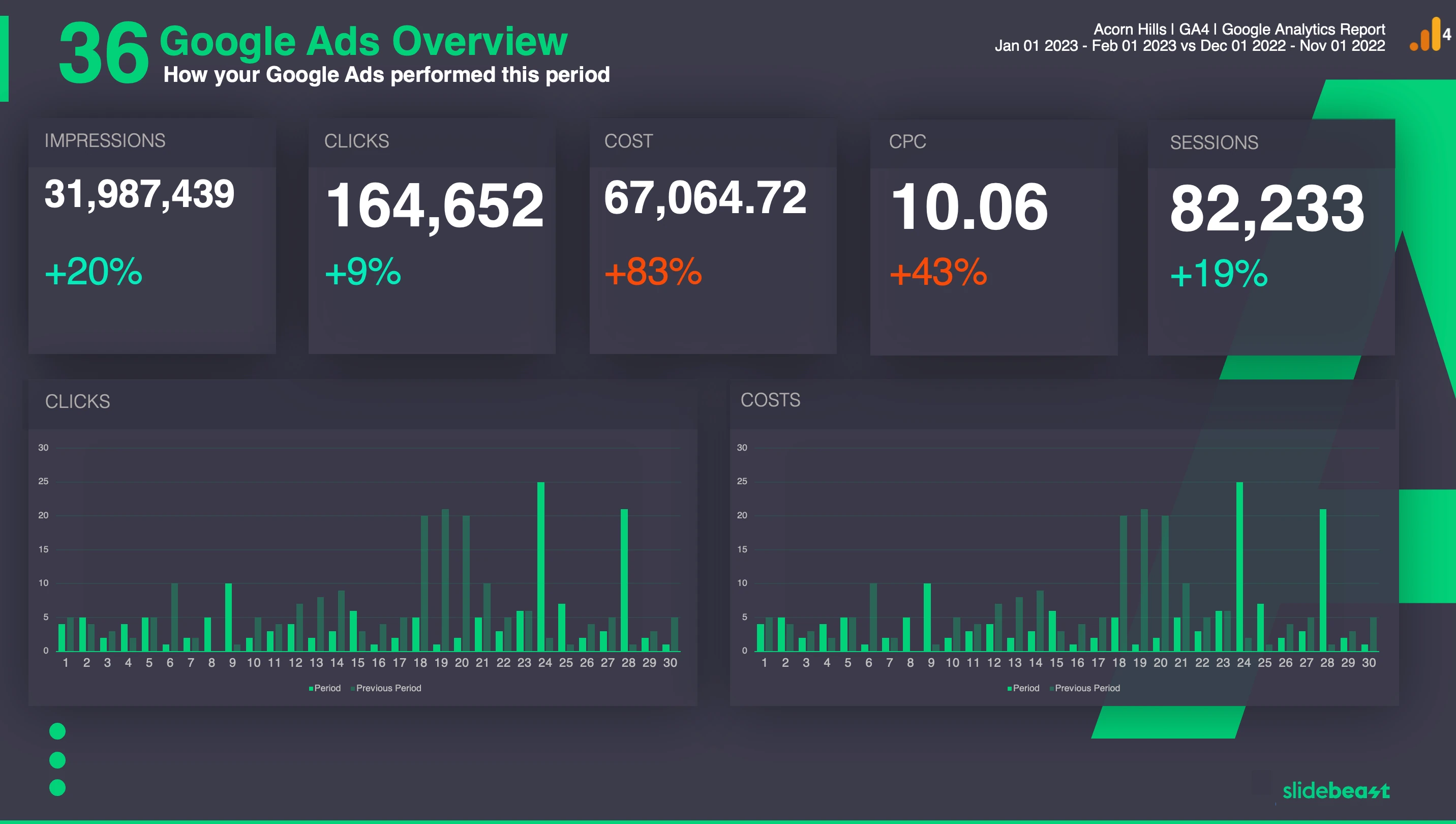Click y-axis label 25 in CLICKS chart
The height and width of the screenshot is (824, 1456).
pyautogui.click(x=43, y=481)
